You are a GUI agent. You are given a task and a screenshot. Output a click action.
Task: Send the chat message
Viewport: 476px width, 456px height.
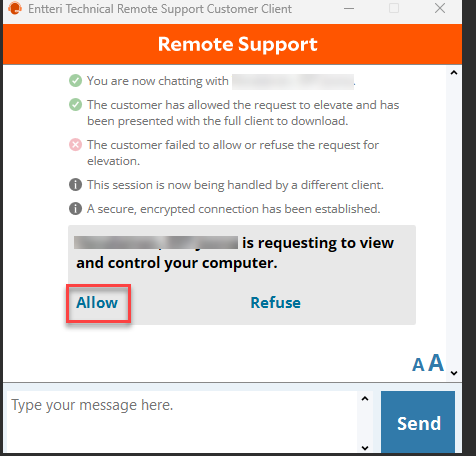[x=418, y=422]
